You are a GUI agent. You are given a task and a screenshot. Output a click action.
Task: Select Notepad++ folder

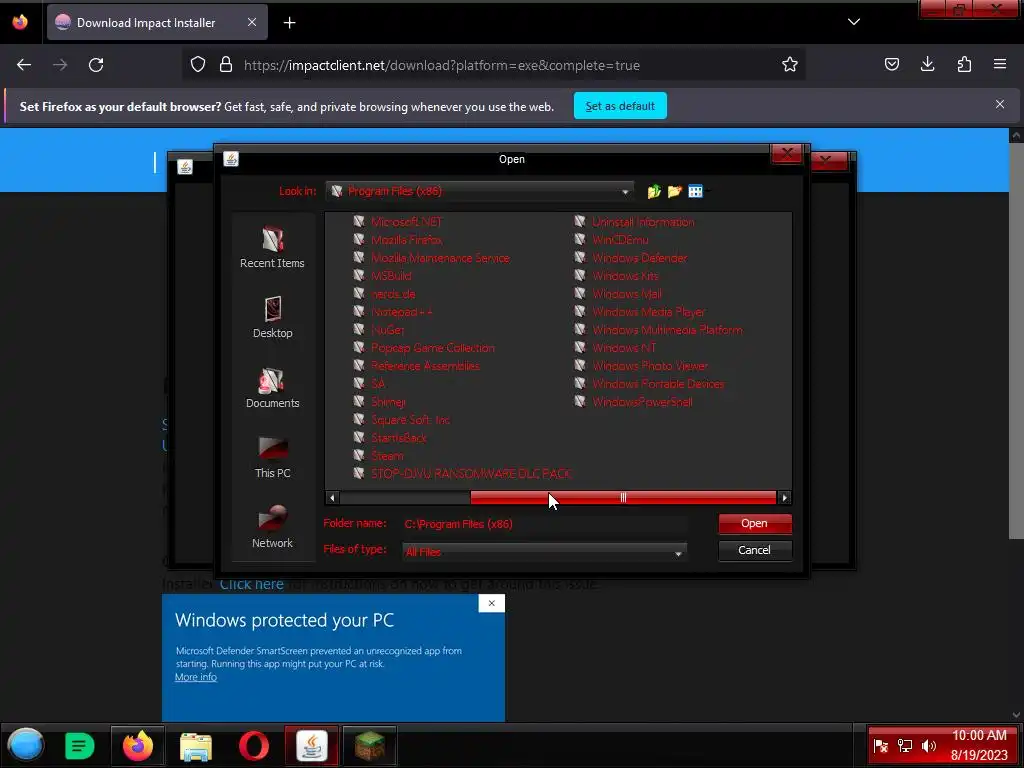point(402,312)
